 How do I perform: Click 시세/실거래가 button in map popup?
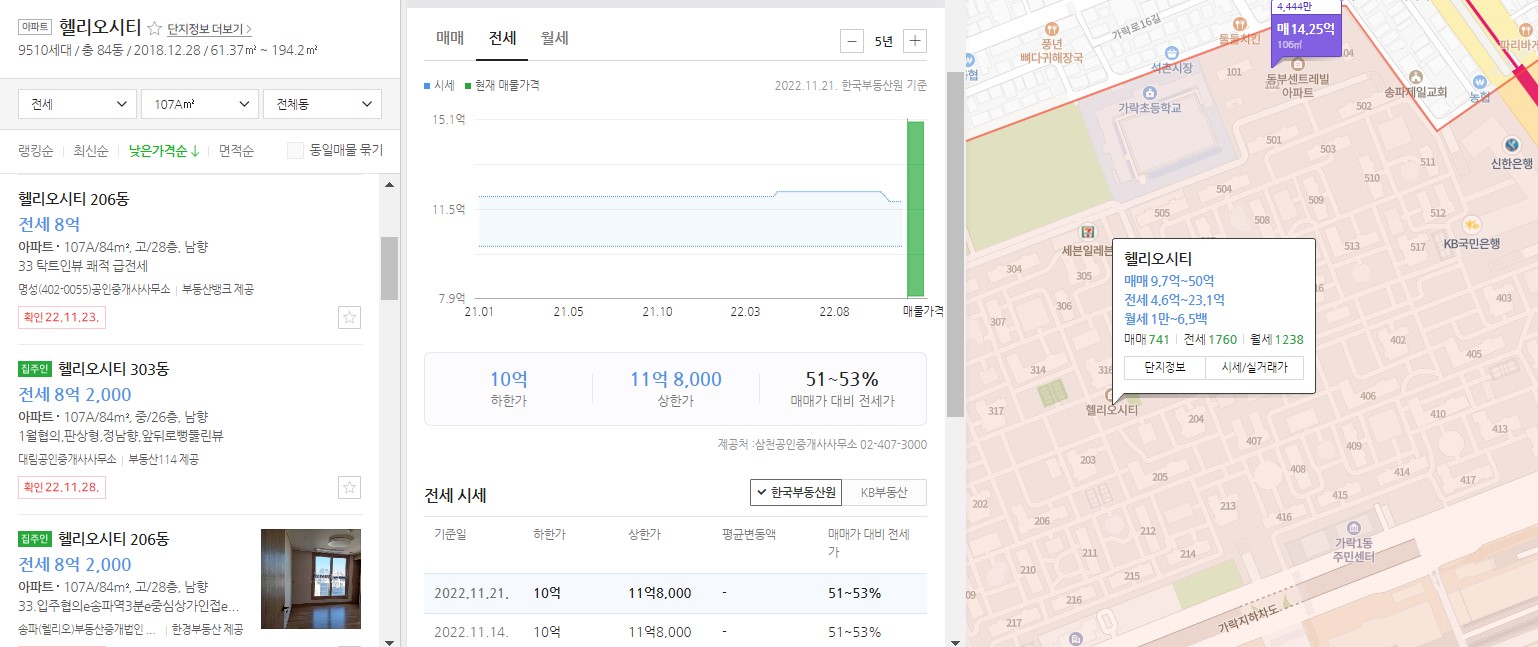(x=1254, y=367)
